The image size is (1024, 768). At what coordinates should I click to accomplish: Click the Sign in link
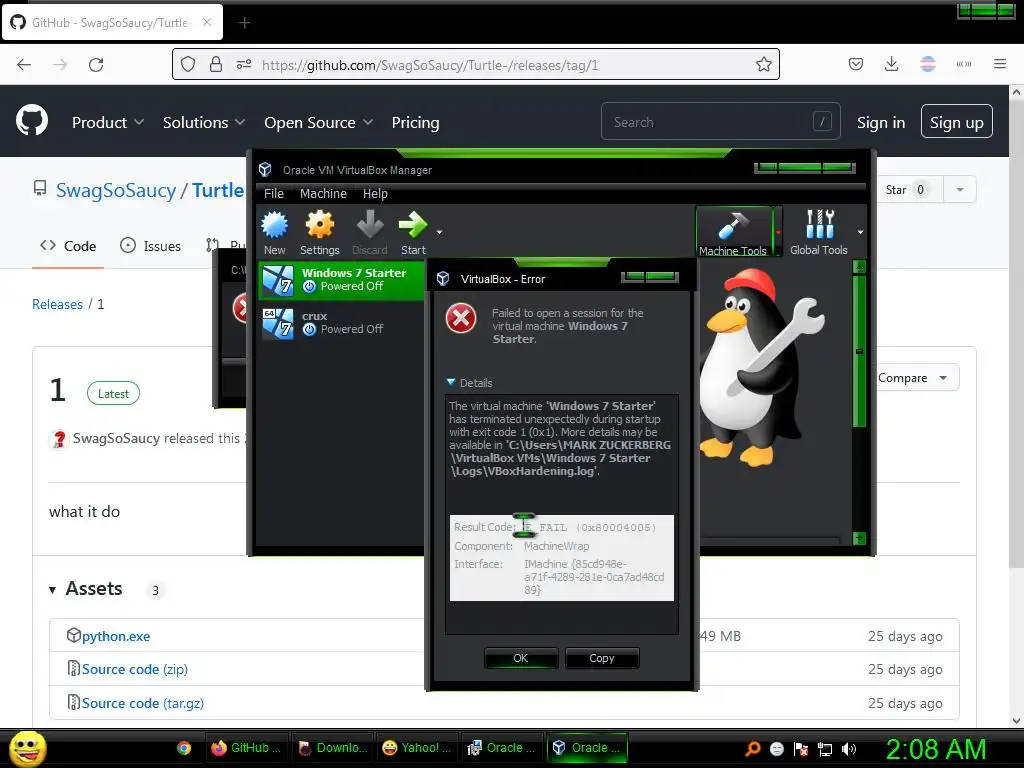881,122
